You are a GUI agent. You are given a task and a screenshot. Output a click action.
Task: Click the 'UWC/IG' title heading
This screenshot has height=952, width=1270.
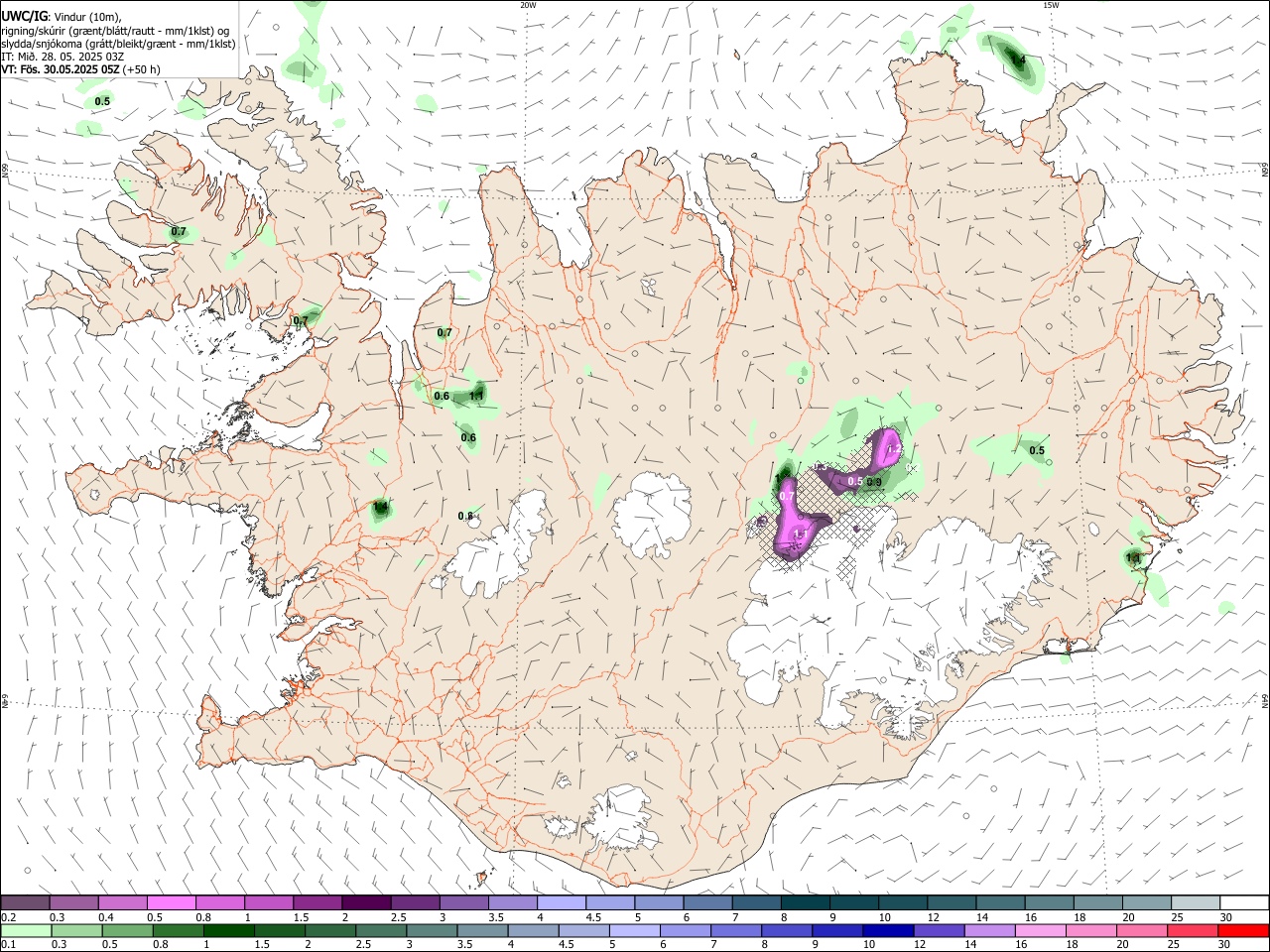click(24, 15)
